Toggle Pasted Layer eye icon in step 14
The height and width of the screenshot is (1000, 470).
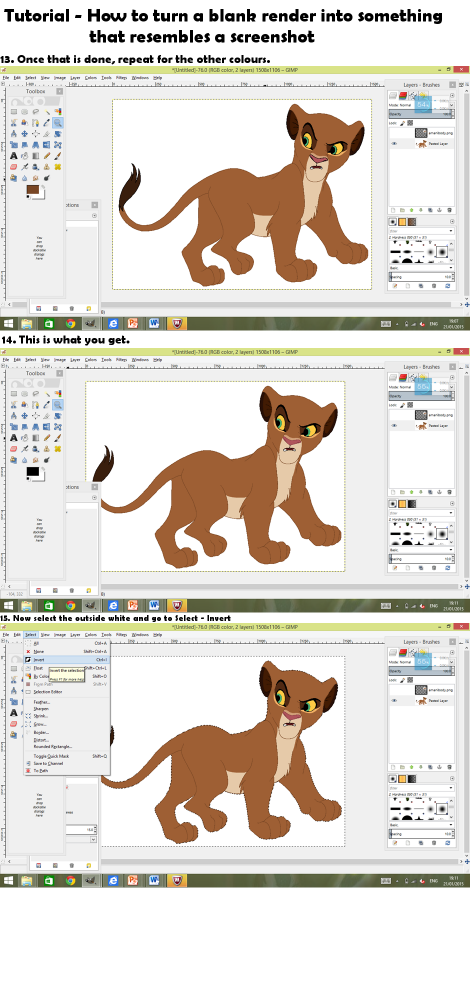(x=394, y=425)
